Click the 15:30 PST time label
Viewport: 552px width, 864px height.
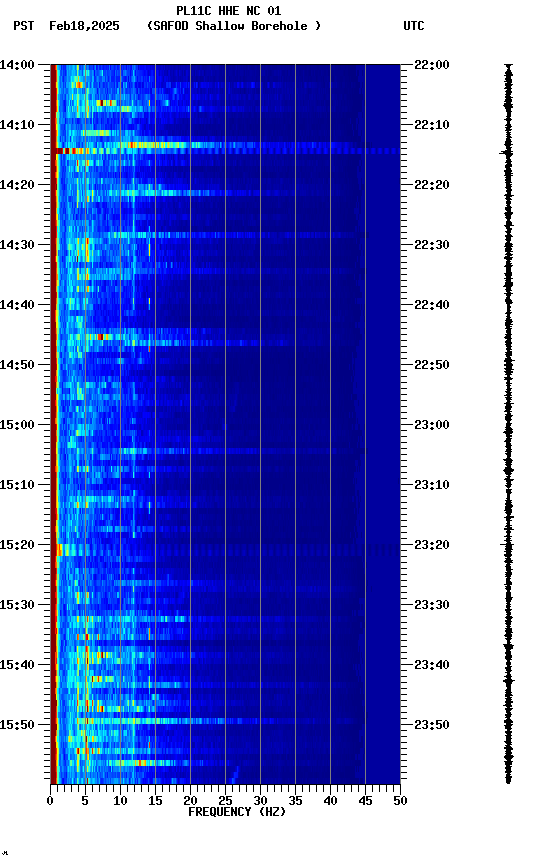[x=17, y=606]
